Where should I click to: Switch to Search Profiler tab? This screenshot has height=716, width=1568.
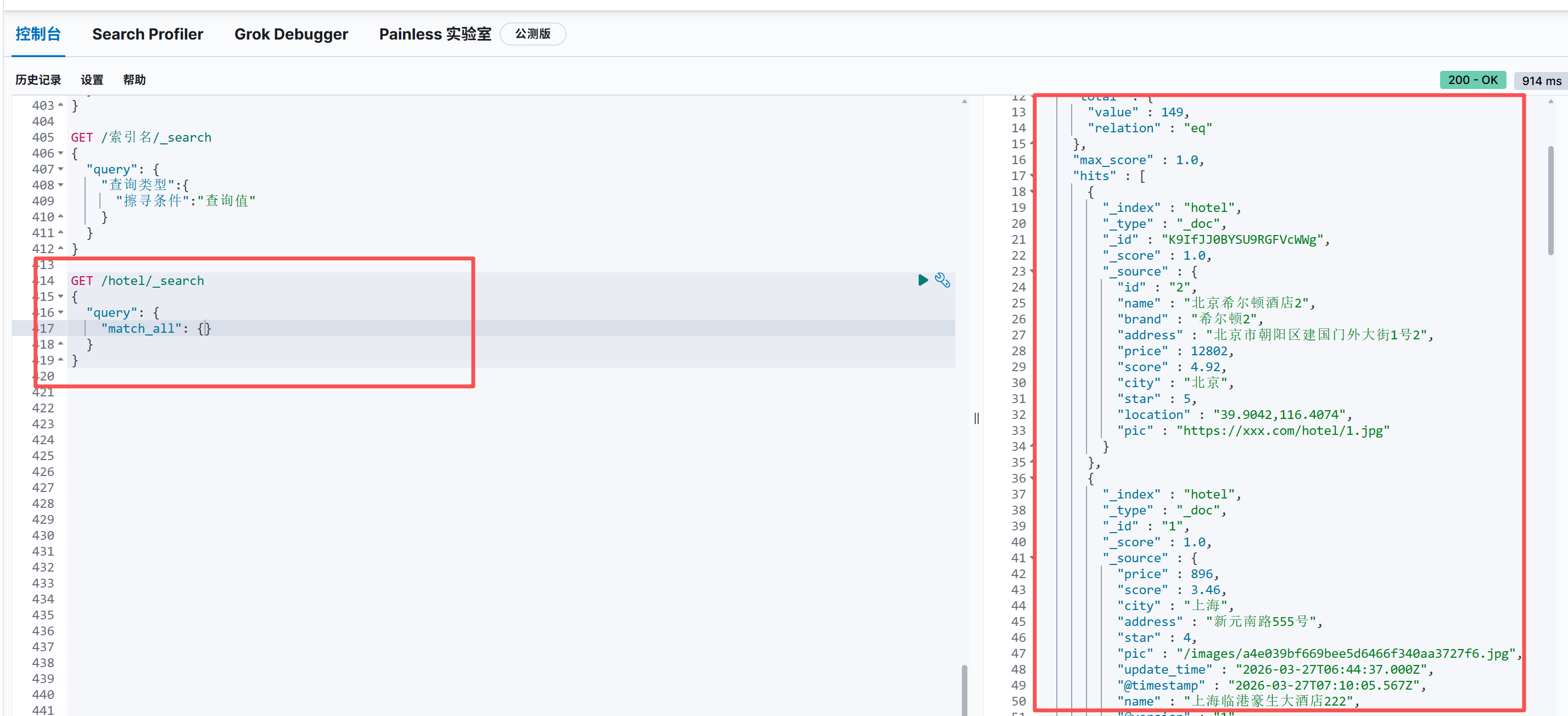pos(147,34)
